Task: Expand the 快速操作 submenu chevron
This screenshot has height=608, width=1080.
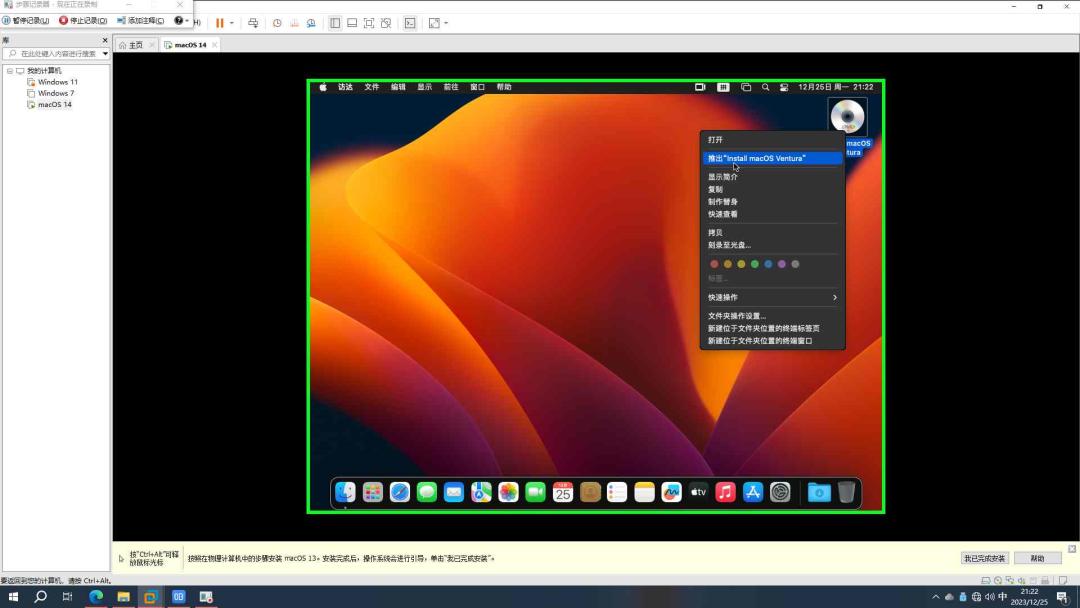Action: (834, 297)
